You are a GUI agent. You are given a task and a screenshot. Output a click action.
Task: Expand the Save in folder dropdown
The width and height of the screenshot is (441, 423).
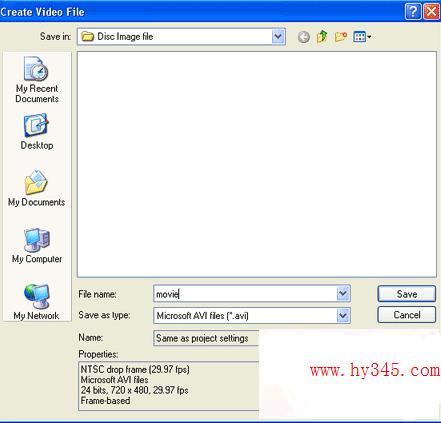click(278, 37)
